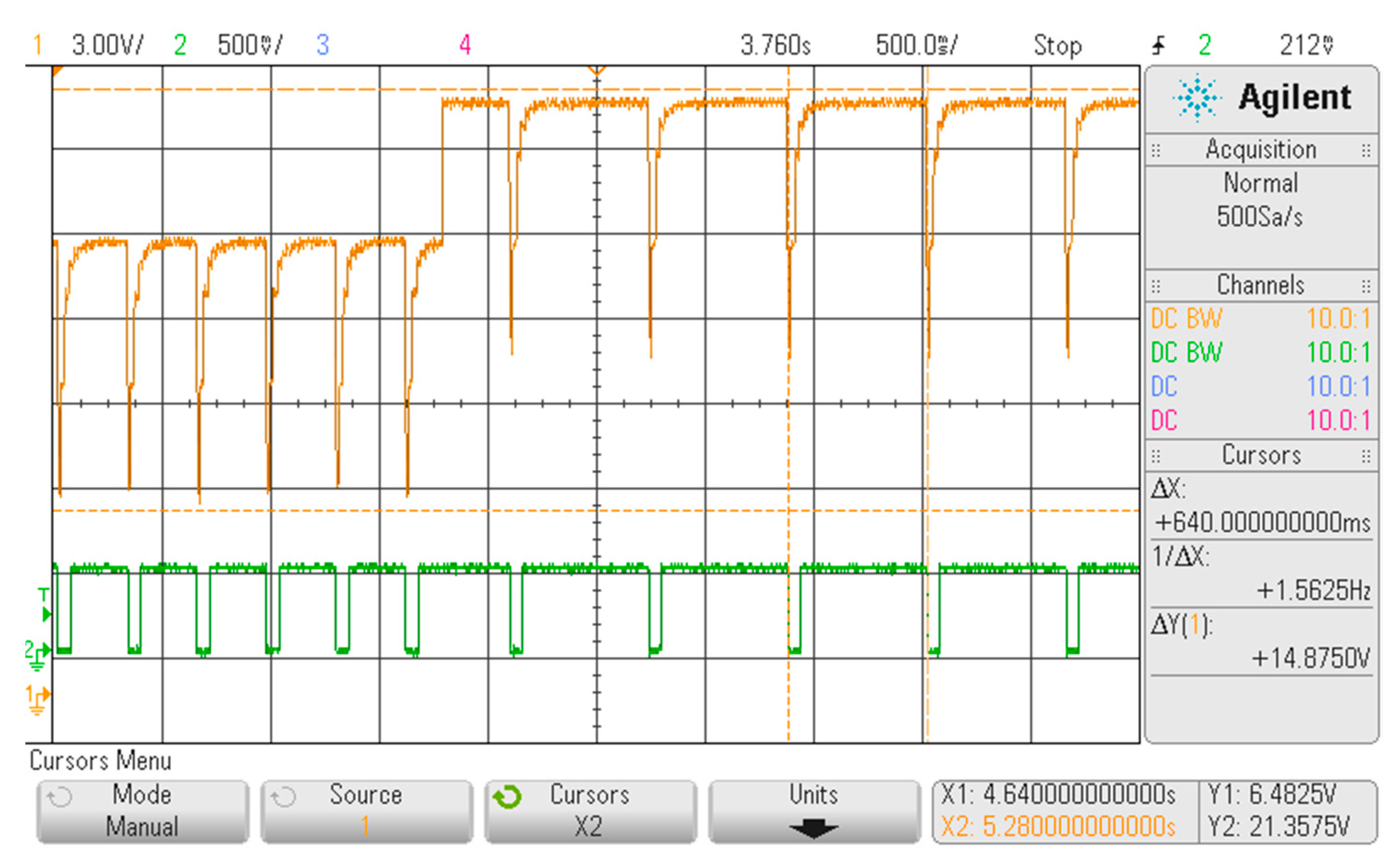
Task: Click the Y2 21.3575V readout
Action: pyautogui.click(x=1278, y=827)
